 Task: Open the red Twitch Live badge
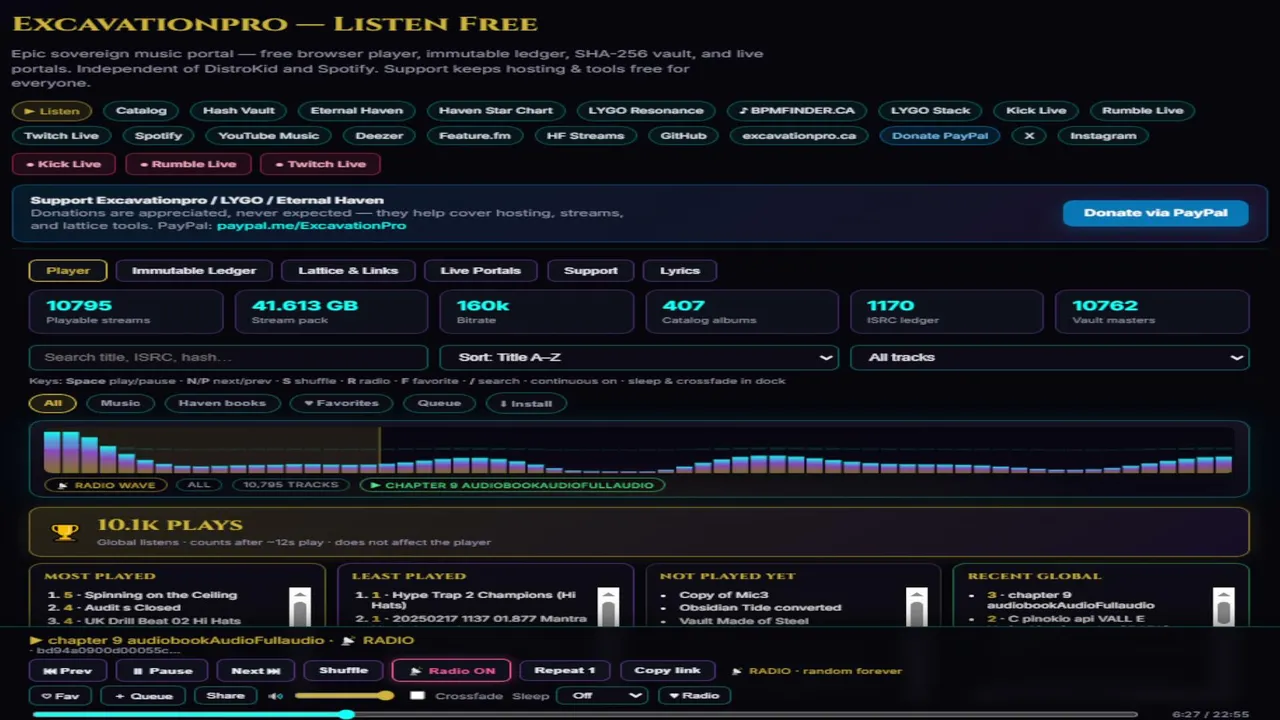click(321, 164)
